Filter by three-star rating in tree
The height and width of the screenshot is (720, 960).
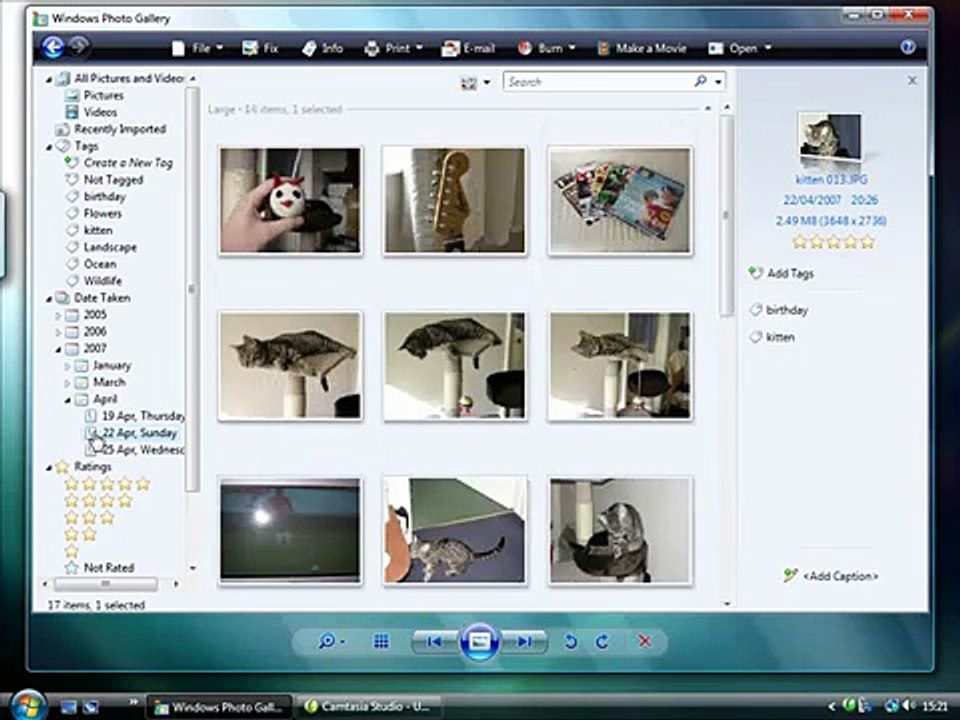(x=90, y=518)
